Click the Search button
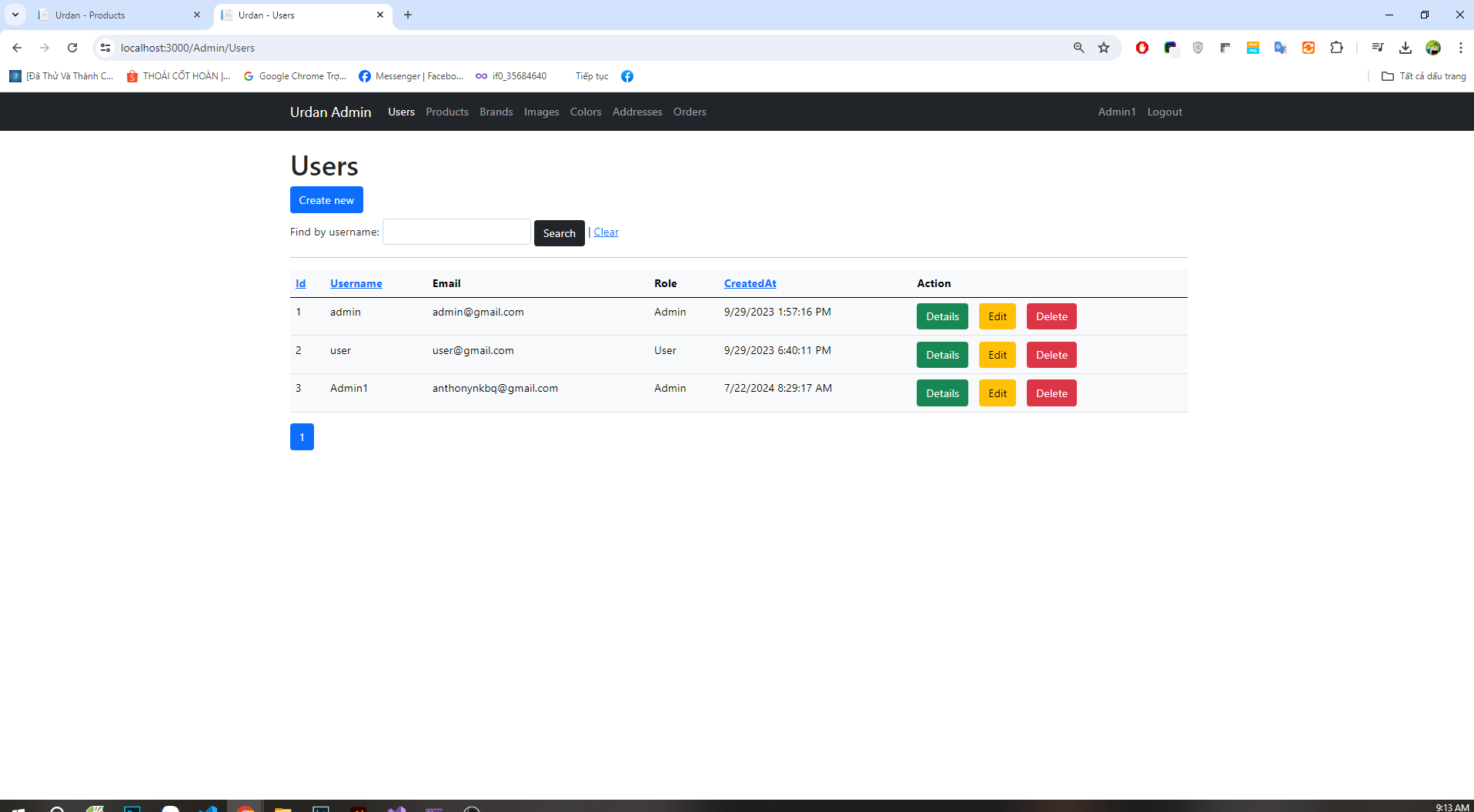This screenshot has height=812, width=1474. point(560,233)
